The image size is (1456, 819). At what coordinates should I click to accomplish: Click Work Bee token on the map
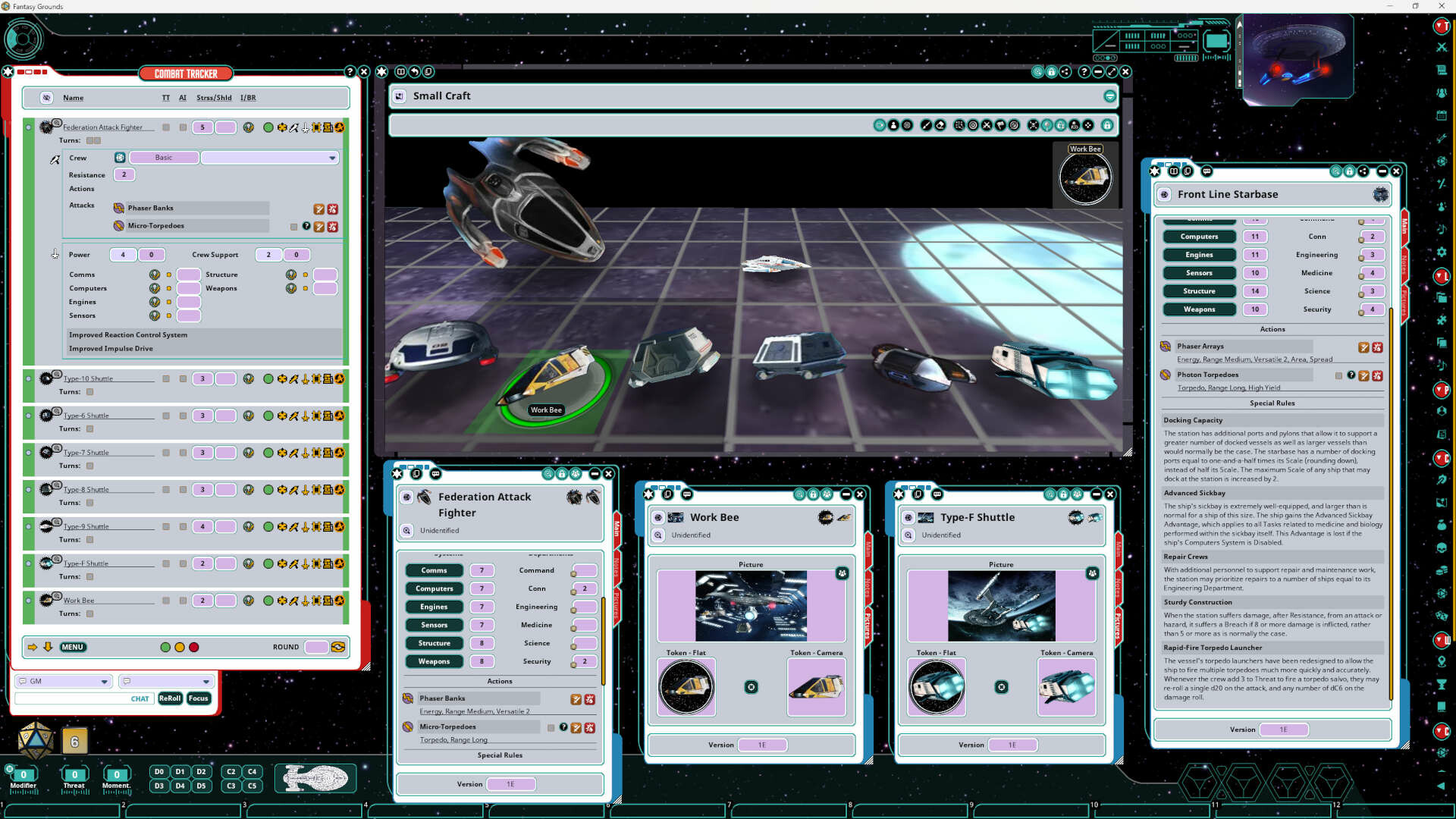[x=556, y=378]
